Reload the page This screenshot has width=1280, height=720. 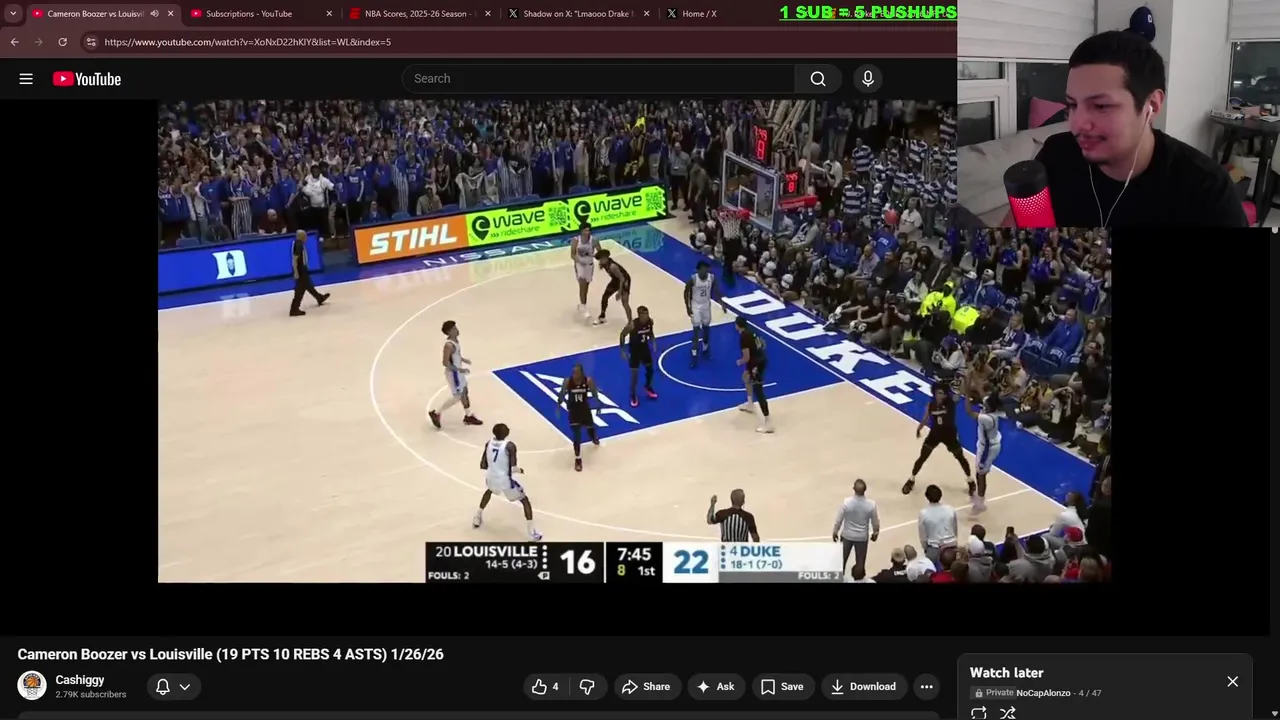(62, 42)
